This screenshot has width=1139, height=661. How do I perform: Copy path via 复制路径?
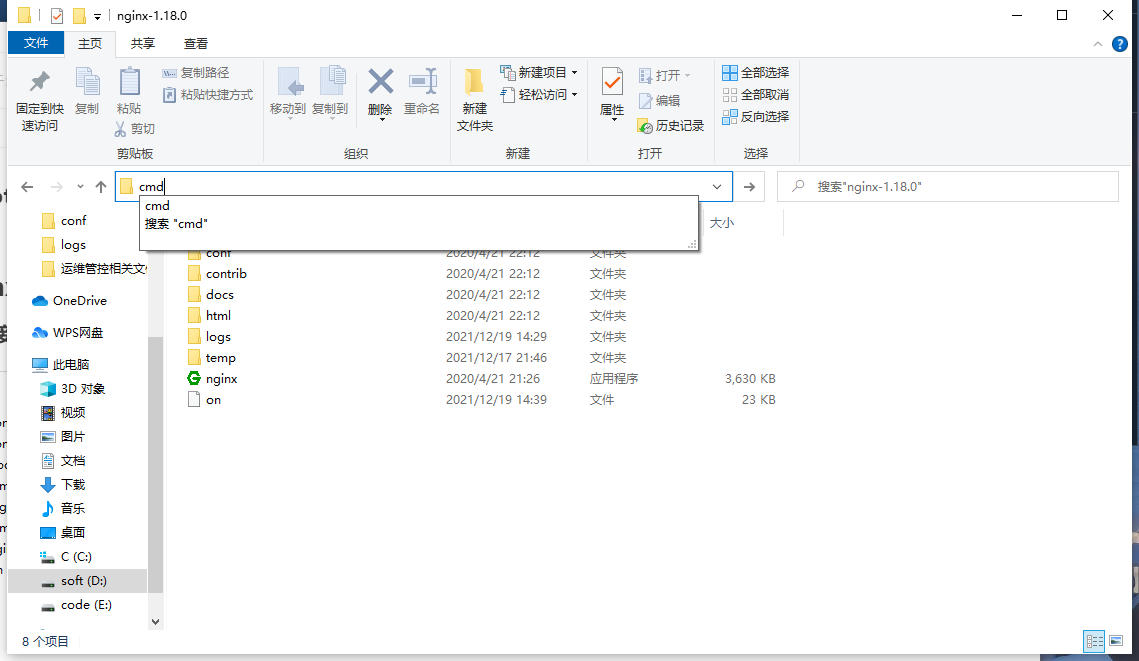(x=195, y=73)
